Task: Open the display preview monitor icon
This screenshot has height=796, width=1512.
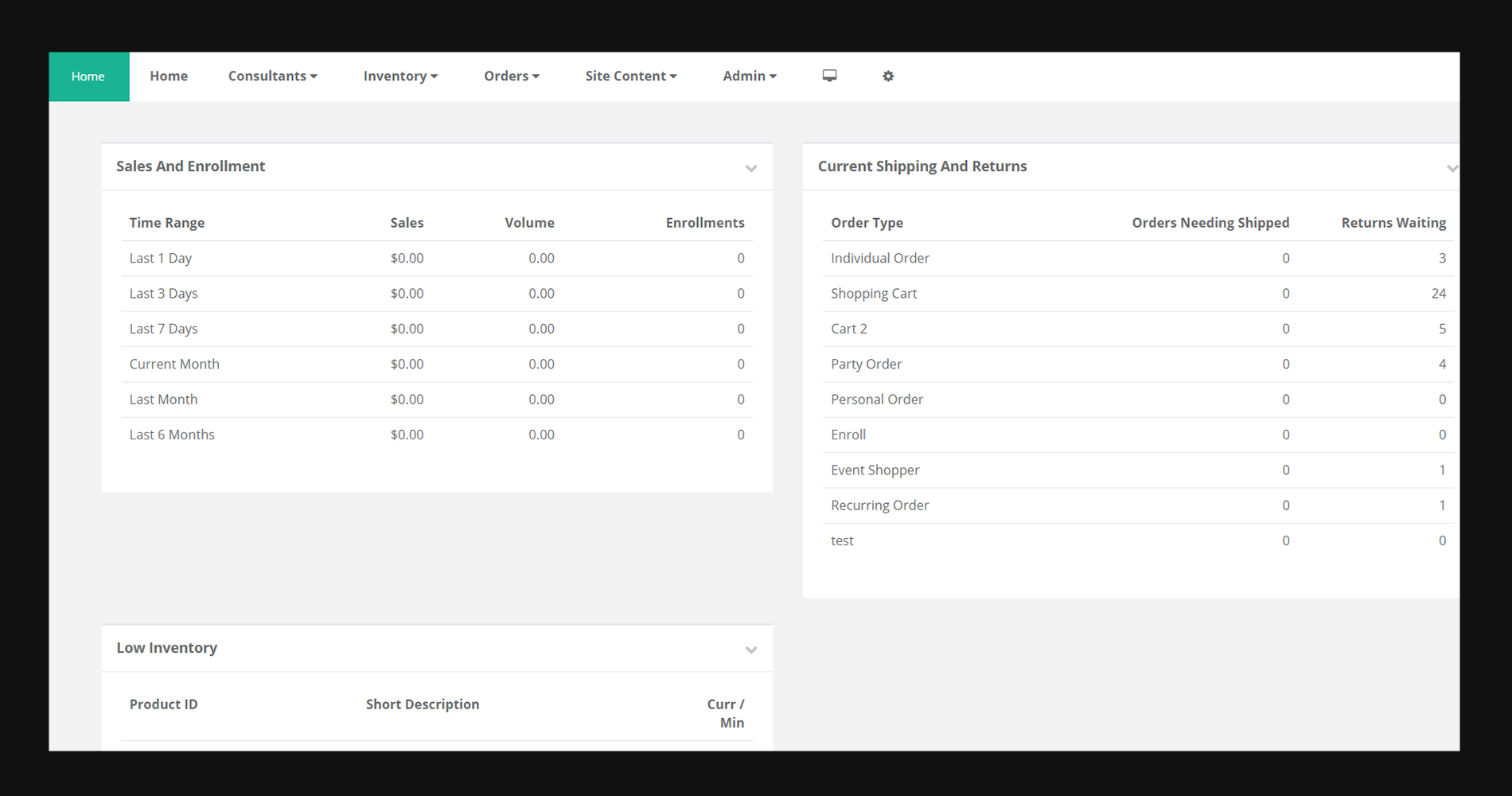Action: tap(829, 76)
